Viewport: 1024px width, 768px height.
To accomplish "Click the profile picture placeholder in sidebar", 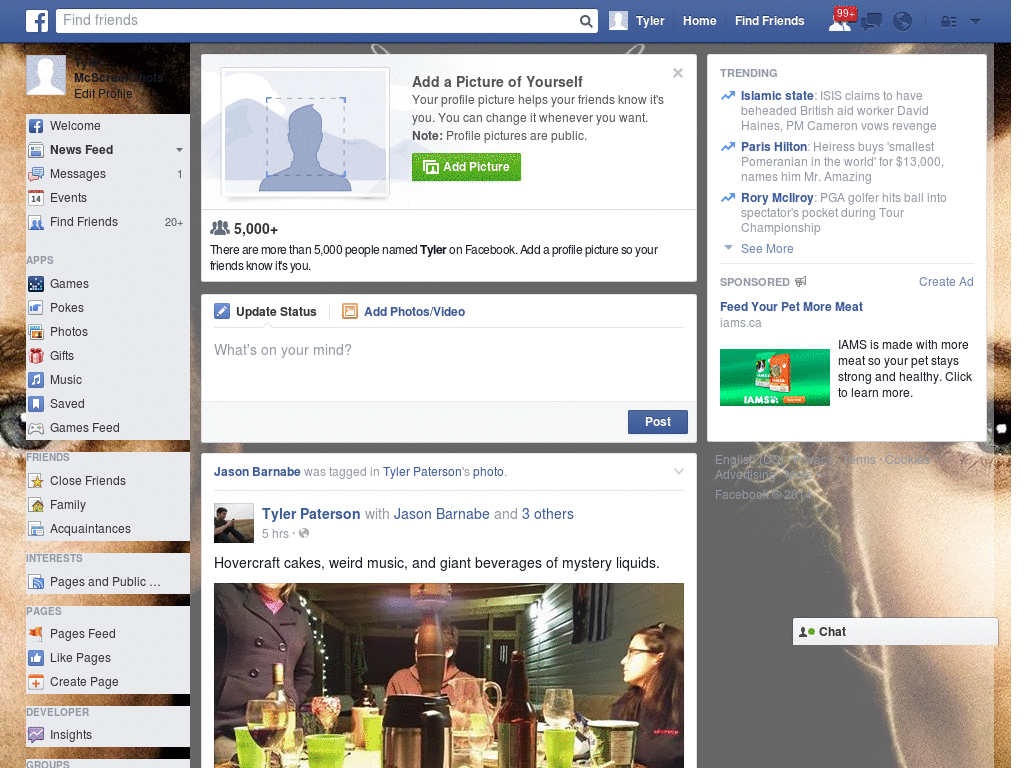I will [46, 75].
